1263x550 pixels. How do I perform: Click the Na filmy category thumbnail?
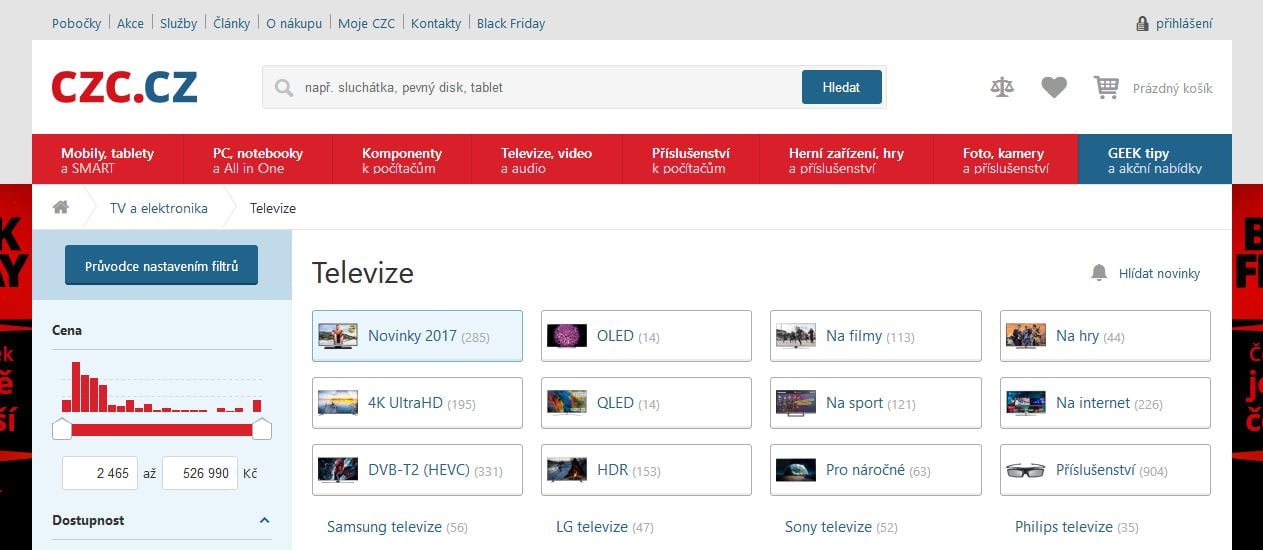(796, 336)
